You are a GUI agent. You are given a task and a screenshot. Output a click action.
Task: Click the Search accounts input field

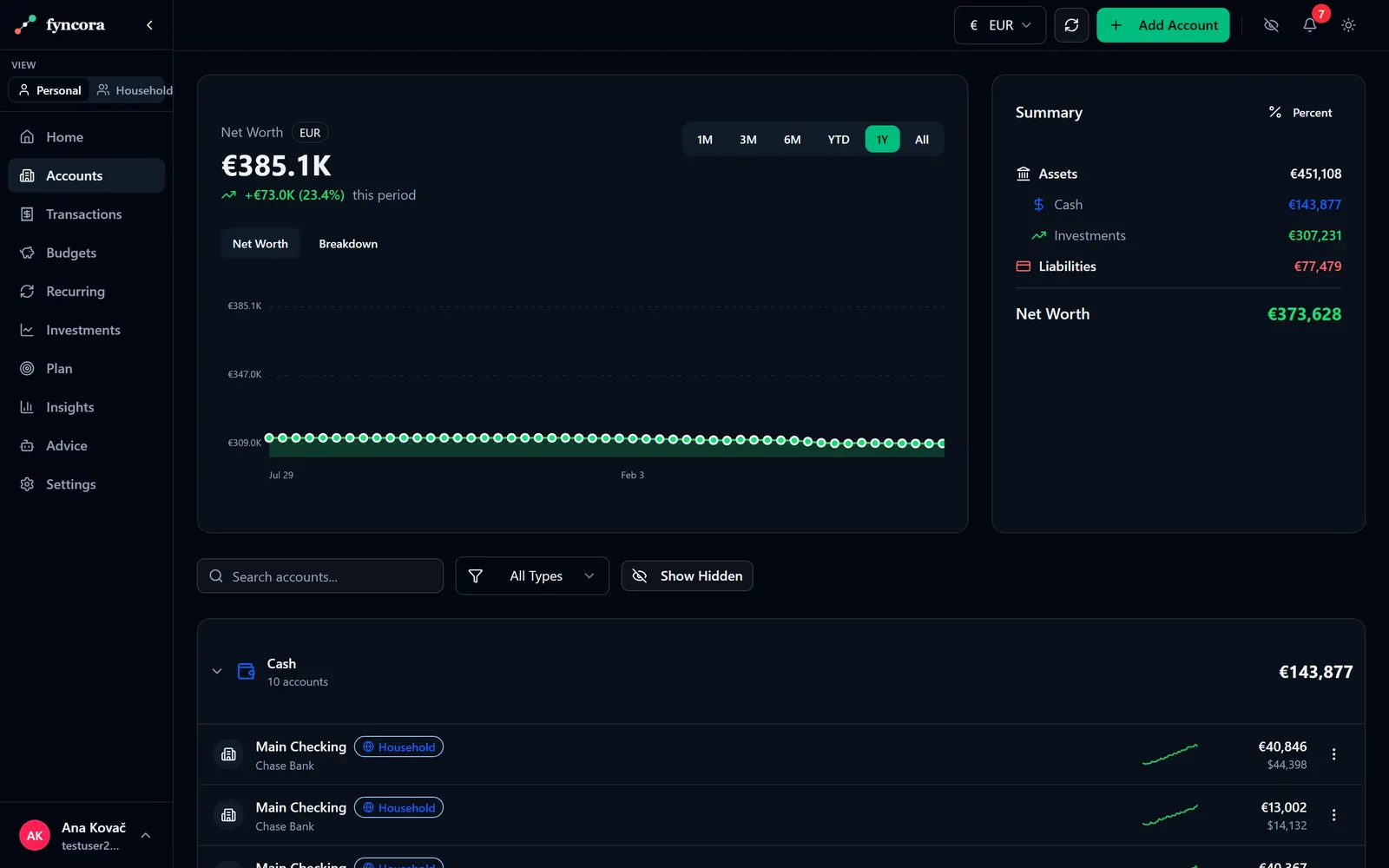pyautogui.click(x=320, y=576)
